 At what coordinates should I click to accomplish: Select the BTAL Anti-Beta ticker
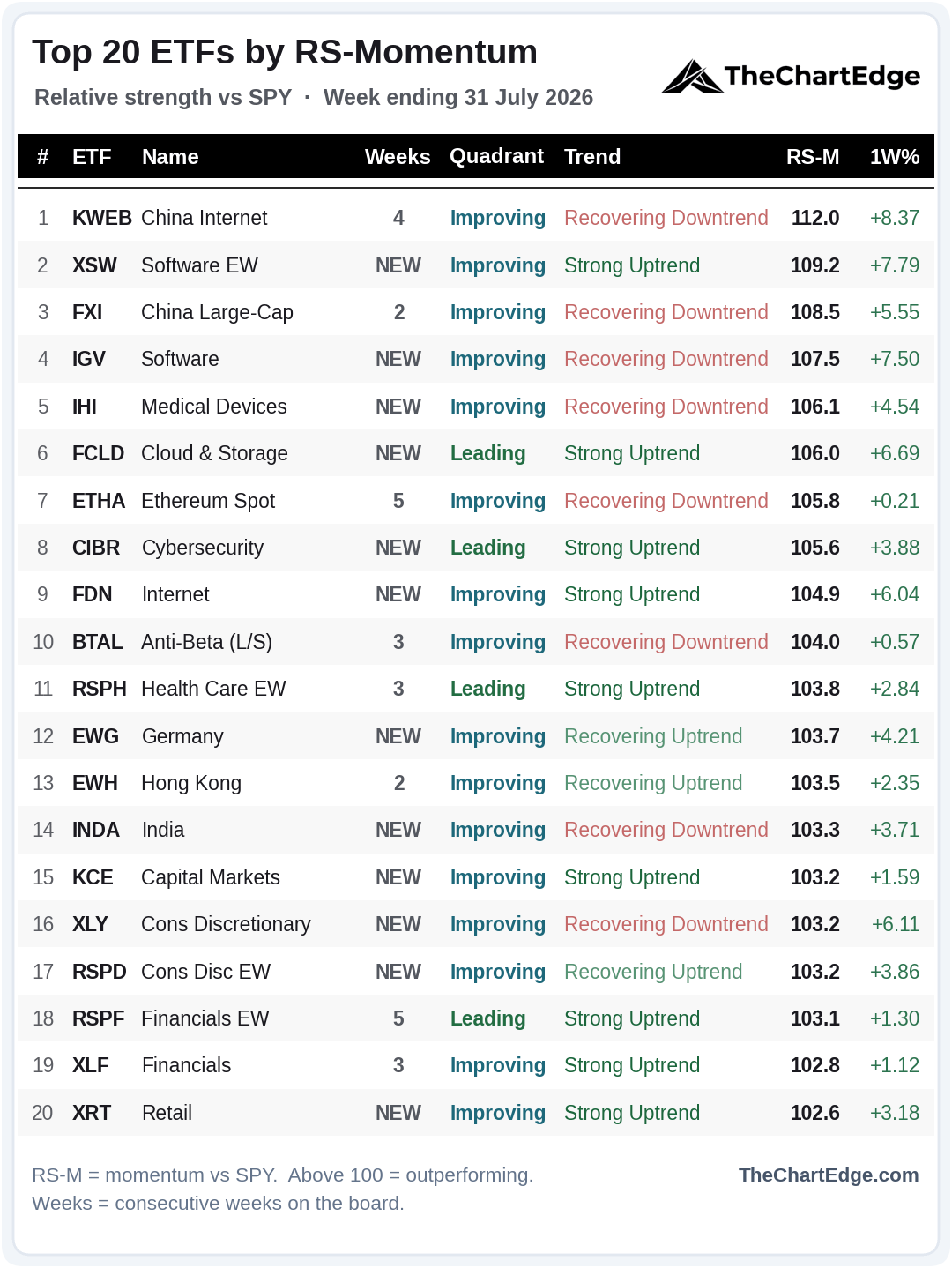pos(97,642)
